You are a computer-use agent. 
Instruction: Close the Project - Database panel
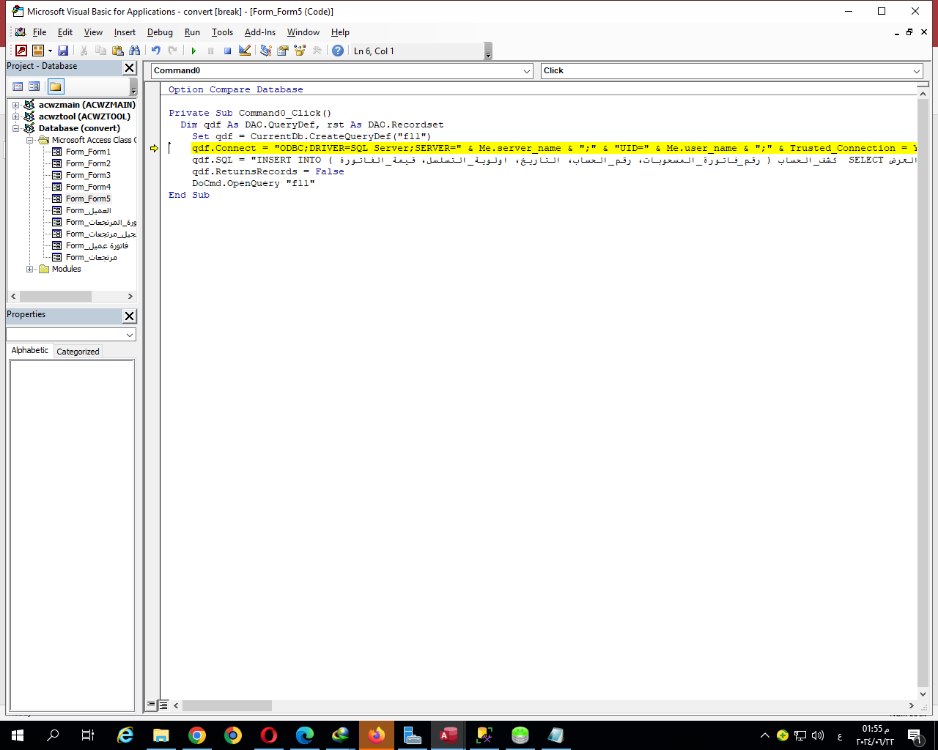point(129,68)
